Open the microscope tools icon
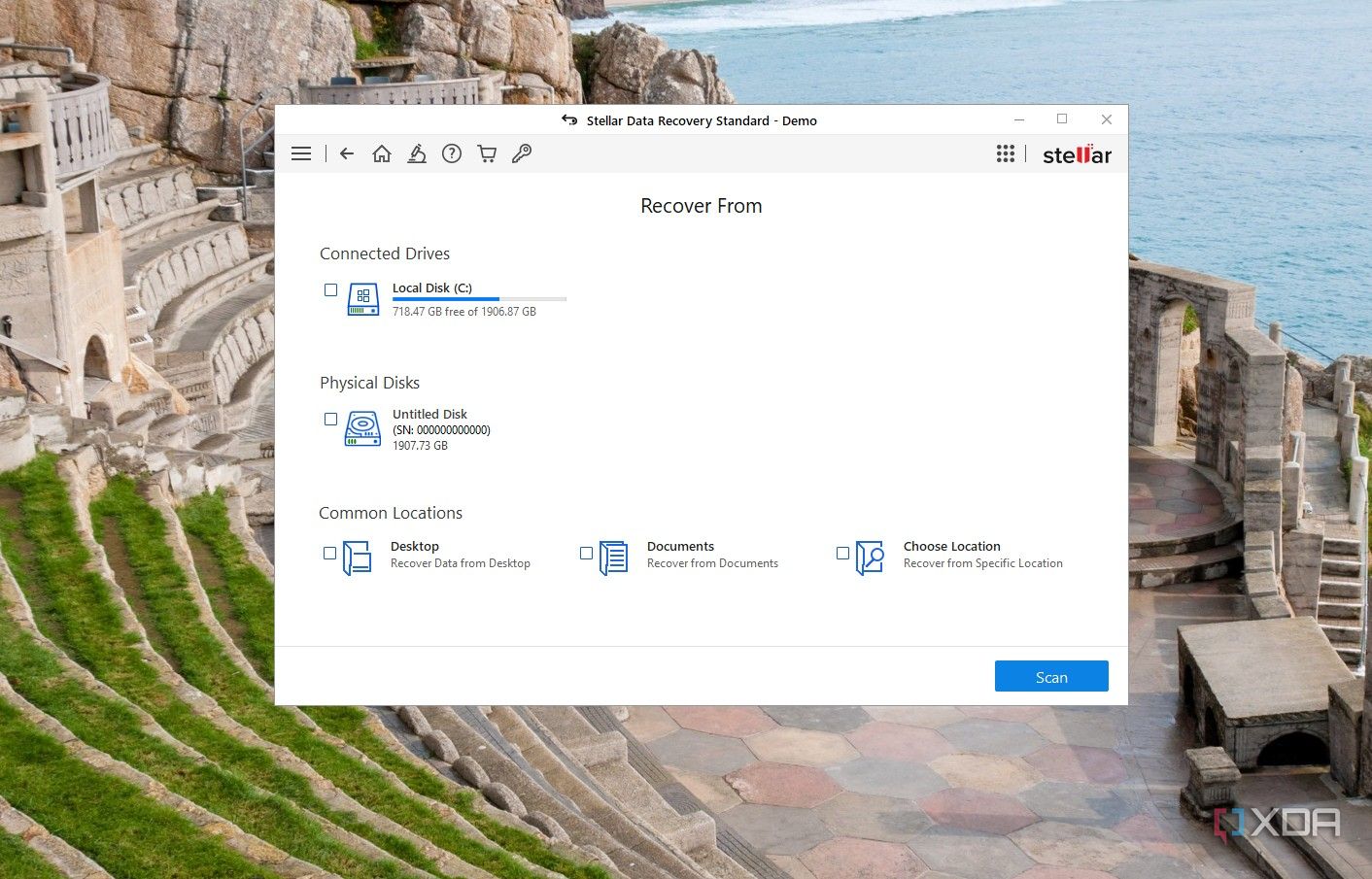 click(x=417, y=153)
